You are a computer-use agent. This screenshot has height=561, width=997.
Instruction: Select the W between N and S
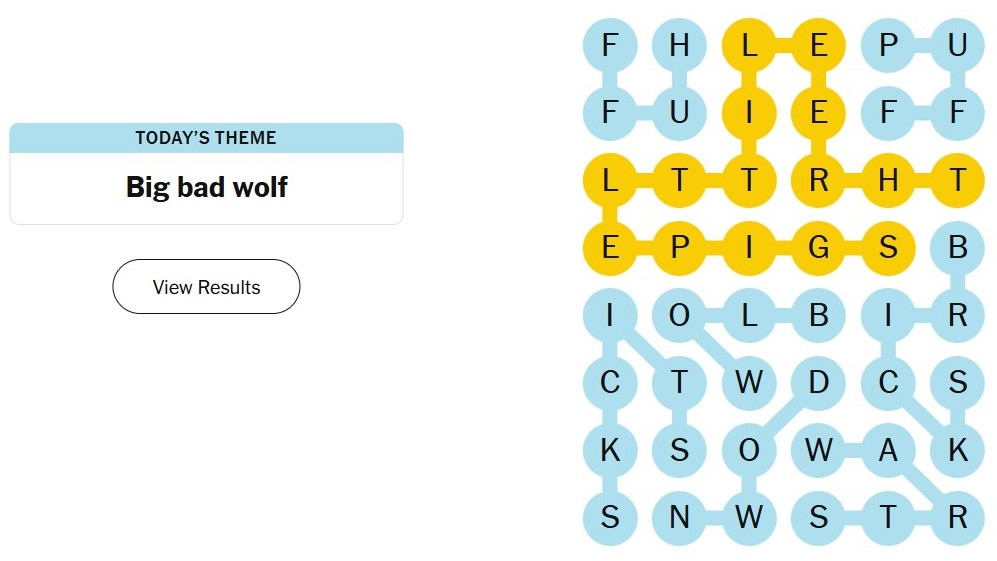click(749, 517)
